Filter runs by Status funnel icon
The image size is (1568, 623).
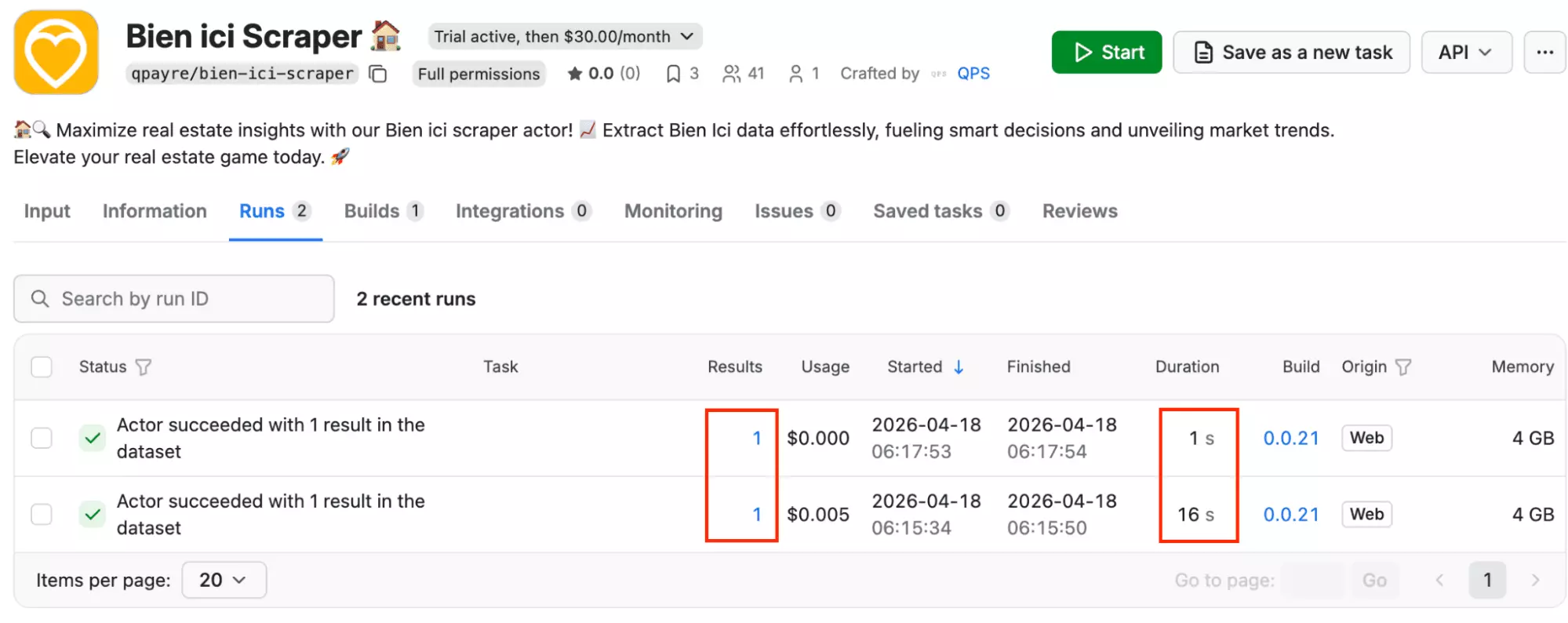(x=144, y=367)
